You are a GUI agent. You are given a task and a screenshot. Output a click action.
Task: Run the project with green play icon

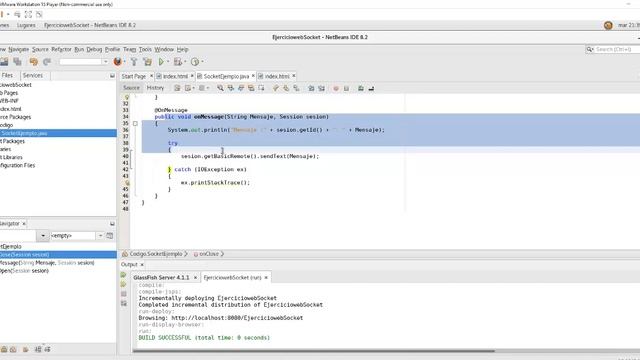point(161,62)
